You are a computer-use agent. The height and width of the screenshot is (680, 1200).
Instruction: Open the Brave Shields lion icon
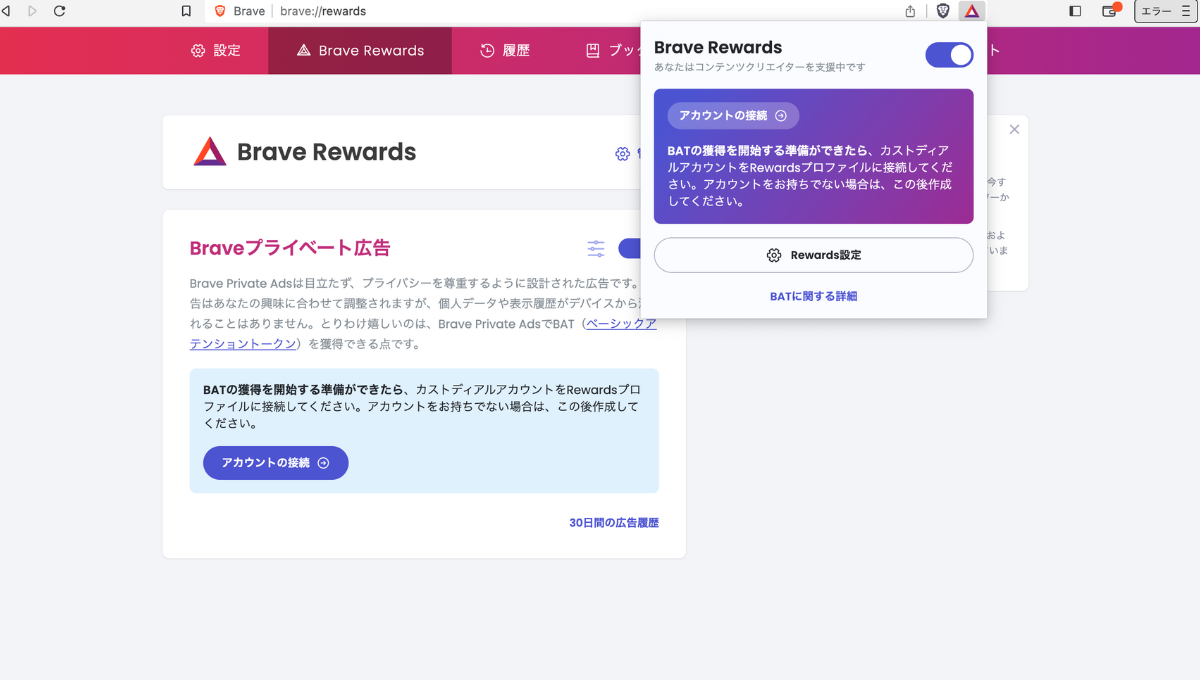tap(943, 11)
